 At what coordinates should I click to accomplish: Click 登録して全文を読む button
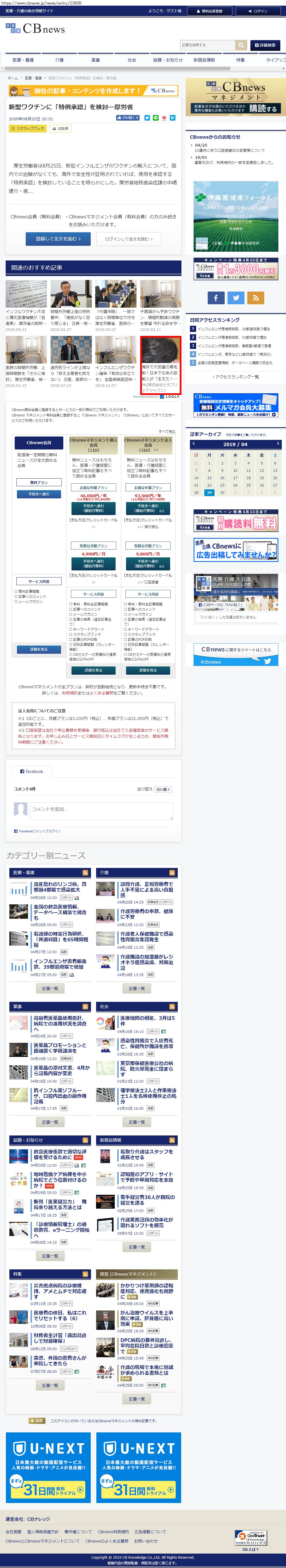[58, 239]
